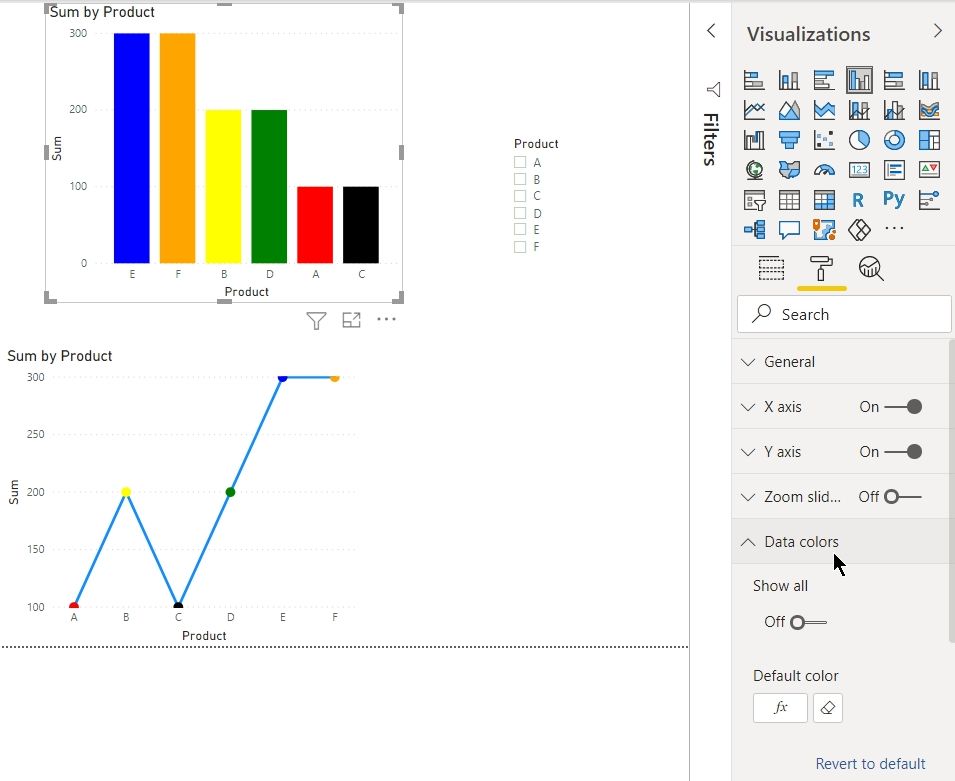The height and width of the screenshot is (781, 955).
Task: Add an ArcGIS Maps visual
Action: pos(824,230)
